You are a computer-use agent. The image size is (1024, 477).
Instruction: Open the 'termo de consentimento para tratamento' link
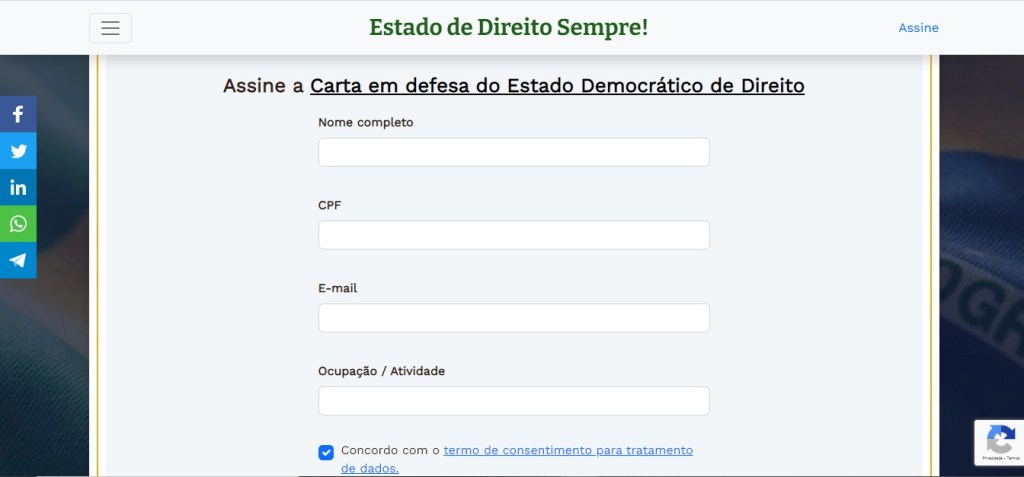tap(567, 451)
